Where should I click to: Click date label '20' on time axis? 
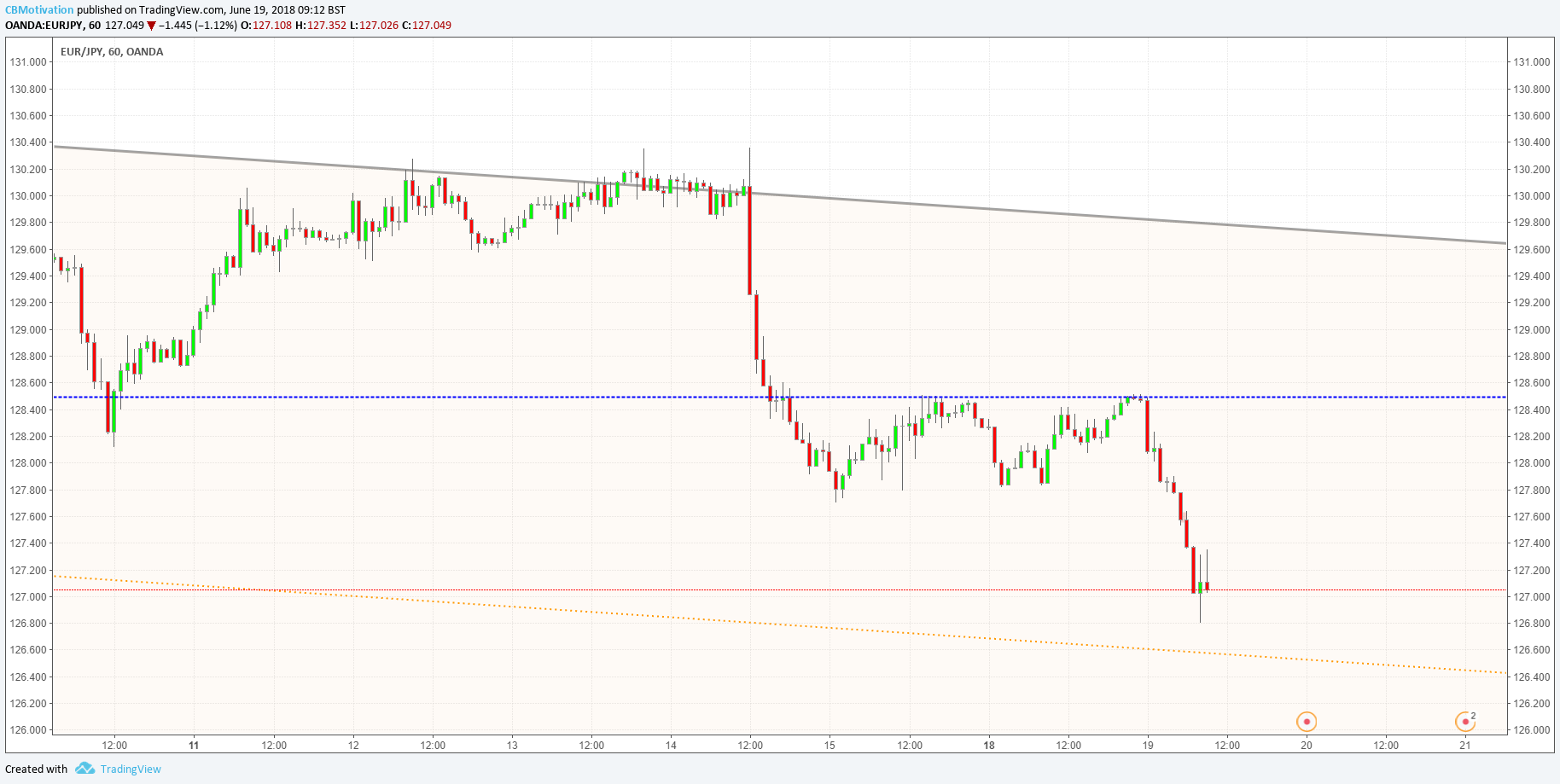pos(1307,745)
